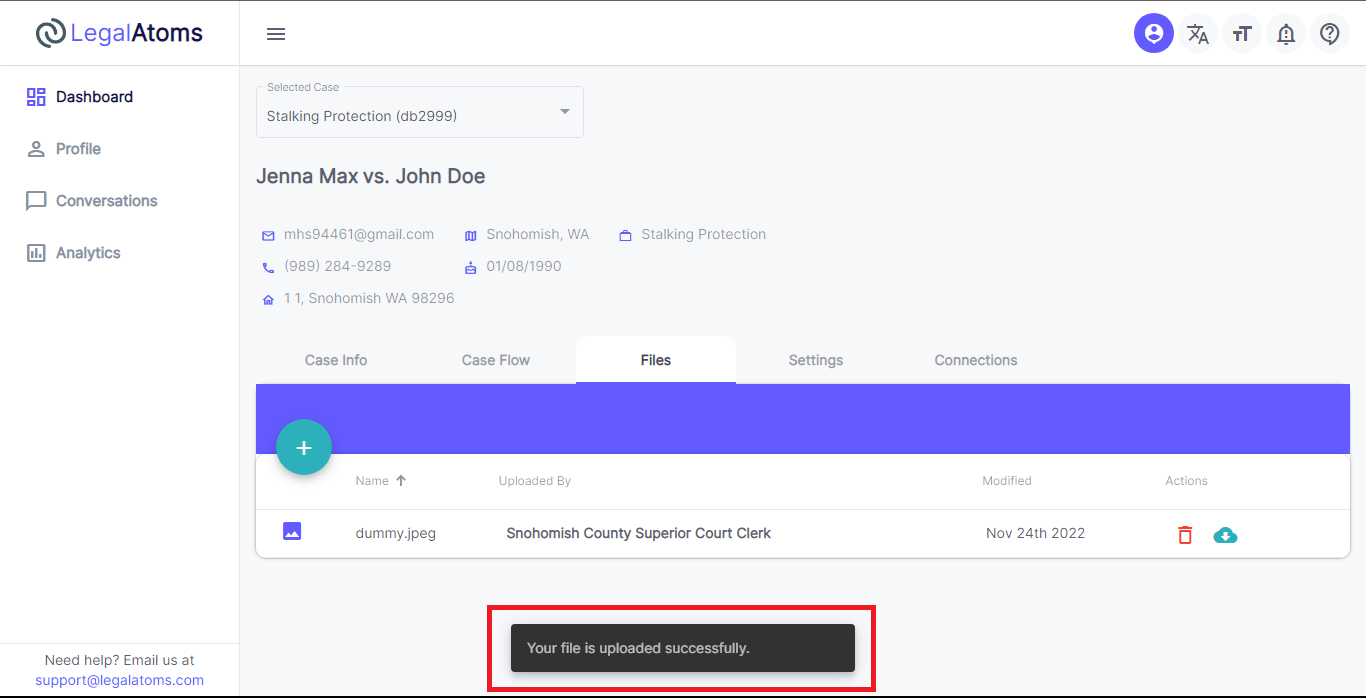Click the 01/08/1990 birth date

pyautogui.click(x=524, y=266)
